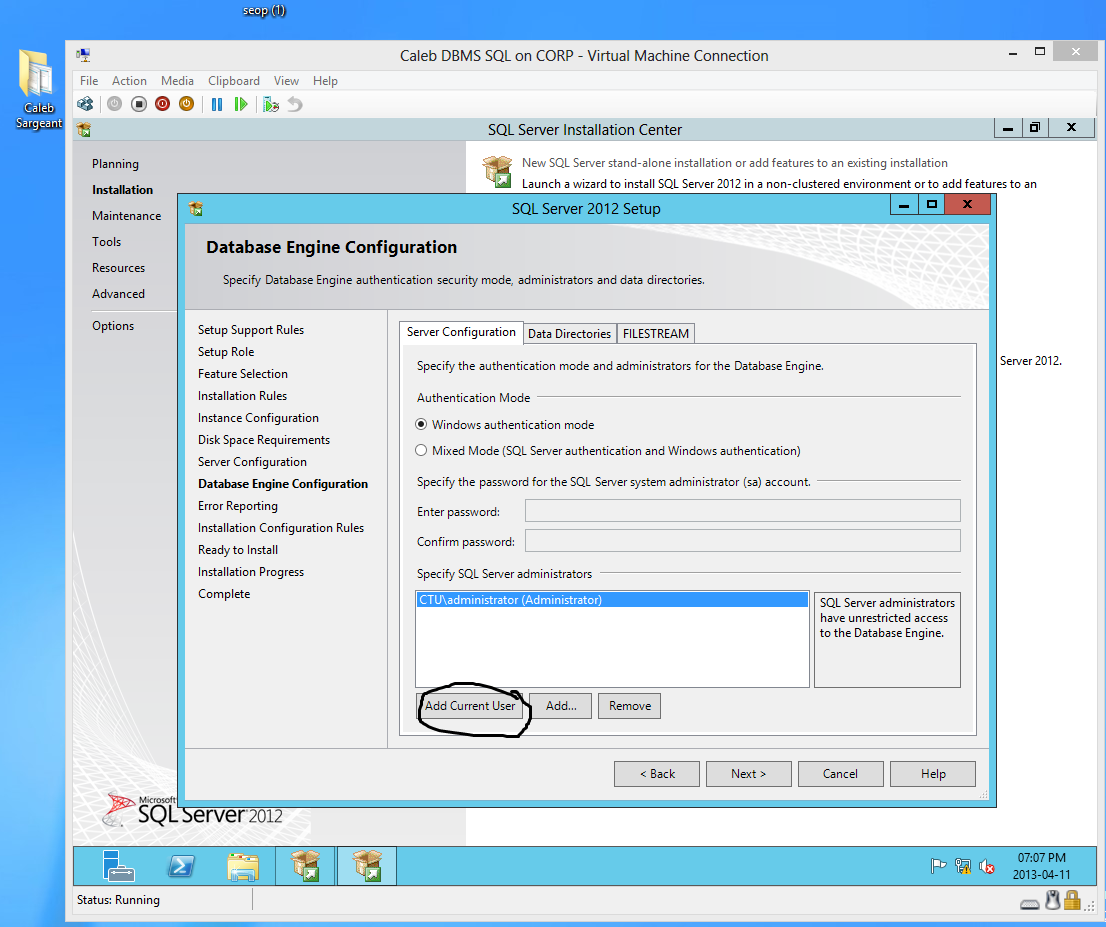Open Action Center flag in tray
This screenshot has width=1106, height=927.
[938, 866]
